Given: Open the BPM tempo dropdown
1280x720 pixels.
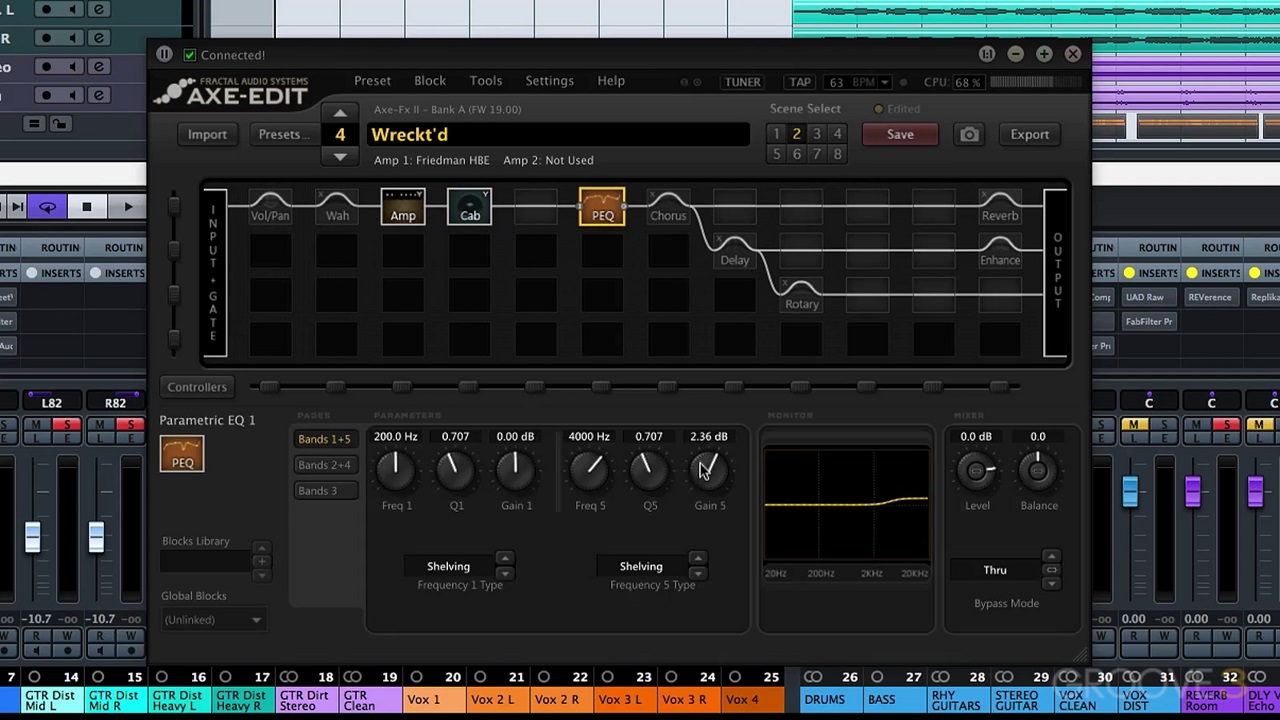Looking at the screenshot, I should point(884,82).
